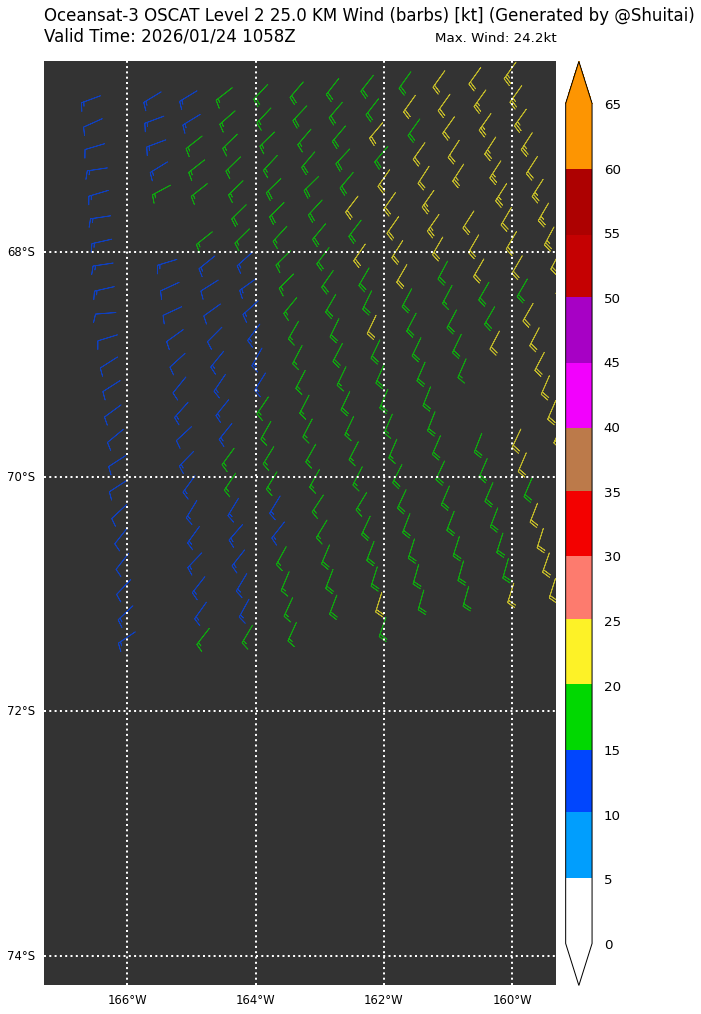The height and width of the screenshot is (1014, 701).
Task: Click the Oceansat-3 OSCAT chart title
Action: click(368, 15)
